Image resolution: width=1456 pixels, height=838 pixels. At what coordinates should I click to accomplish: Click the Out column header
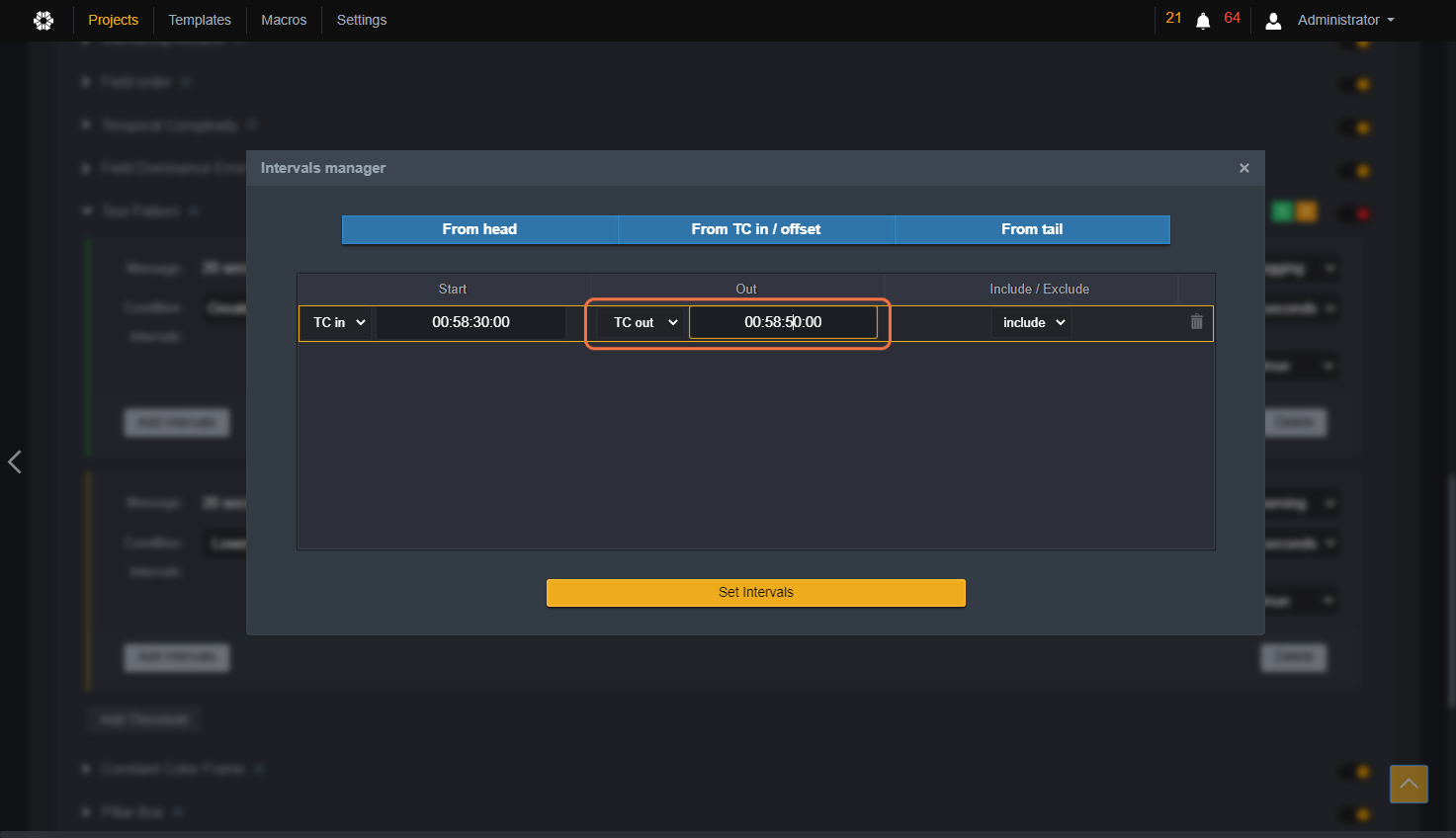point(746,289)
